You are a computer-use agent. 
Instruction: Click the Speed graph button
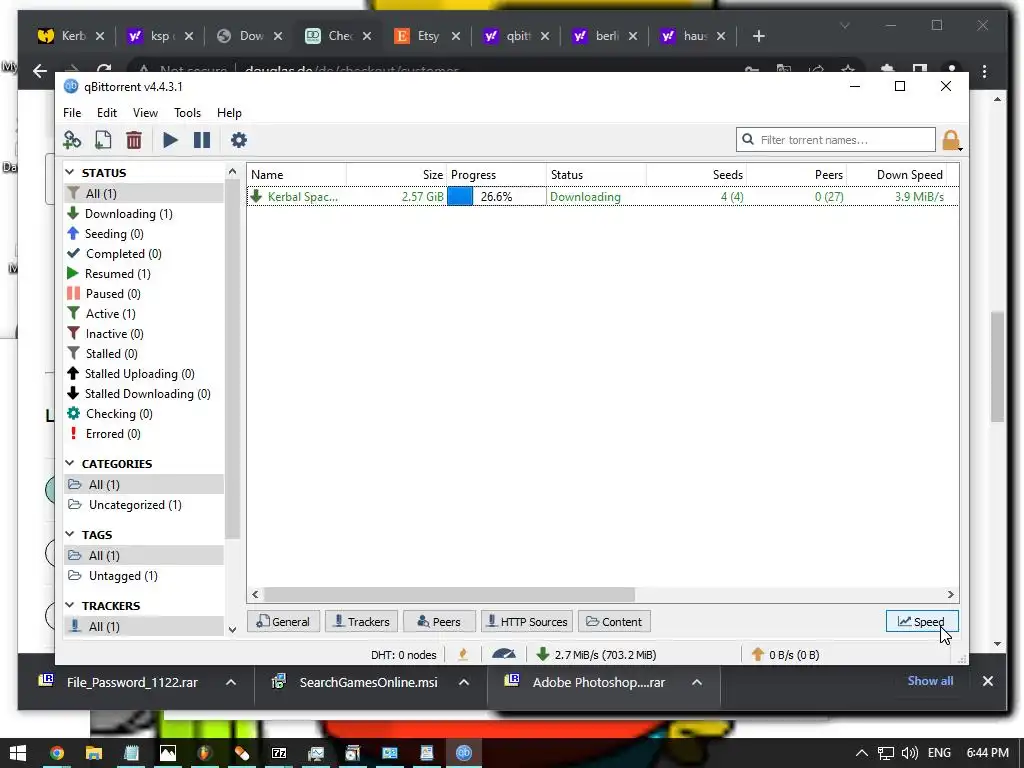(x=921, y=621)
